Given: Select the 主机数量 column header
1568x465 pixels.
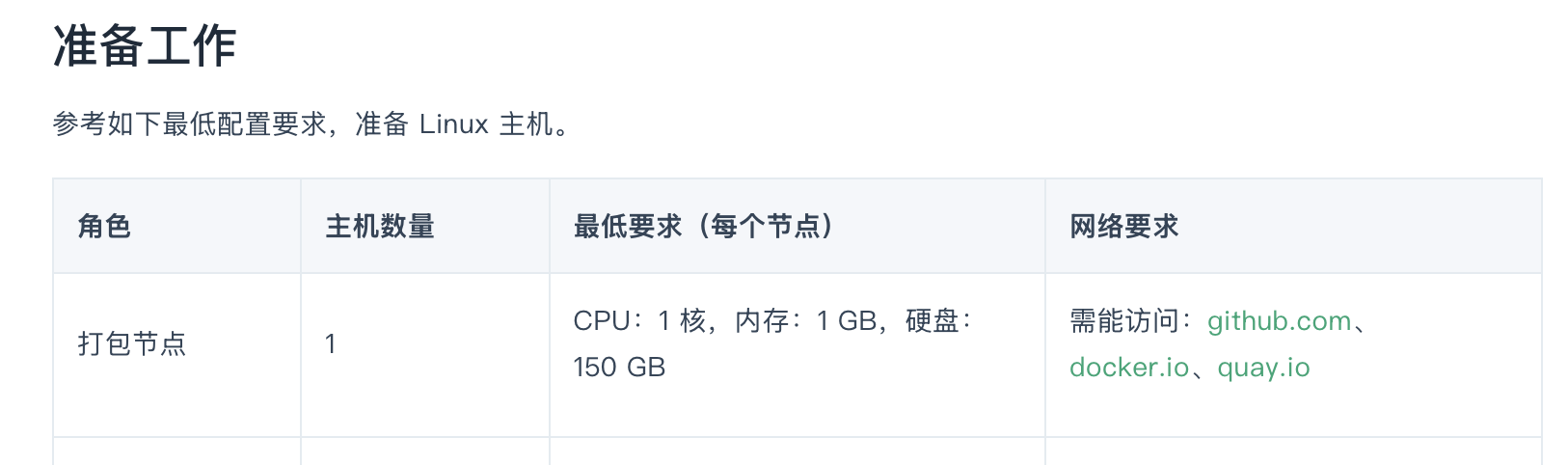Looking at the screenshot, I should pyautogui.click(x=380, y=227).
